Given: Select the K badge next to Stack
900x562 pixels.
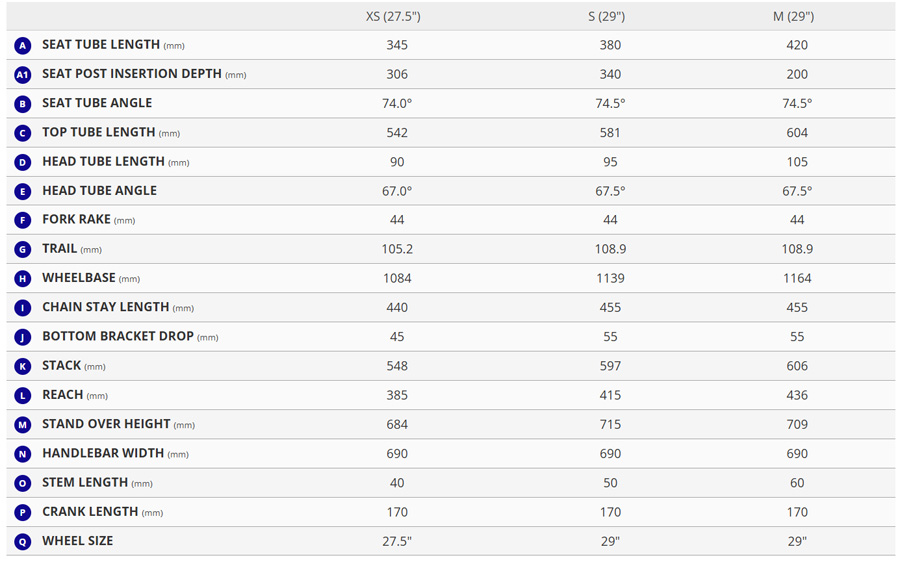Looking at the screenshot, I should click(x=23, y=367).
